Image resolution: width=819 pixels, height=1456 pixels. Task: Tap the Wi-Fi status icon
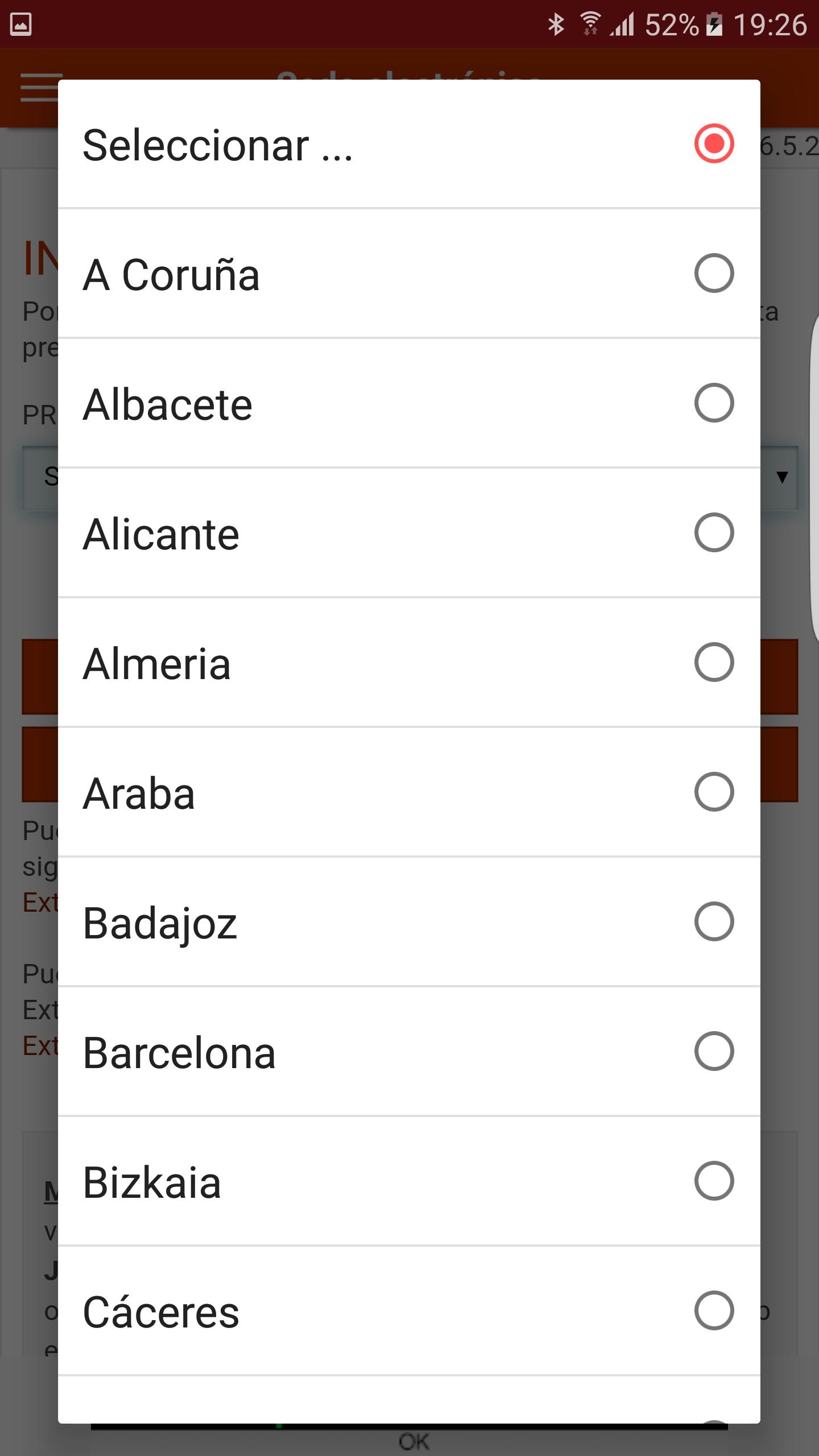(590, 24)
